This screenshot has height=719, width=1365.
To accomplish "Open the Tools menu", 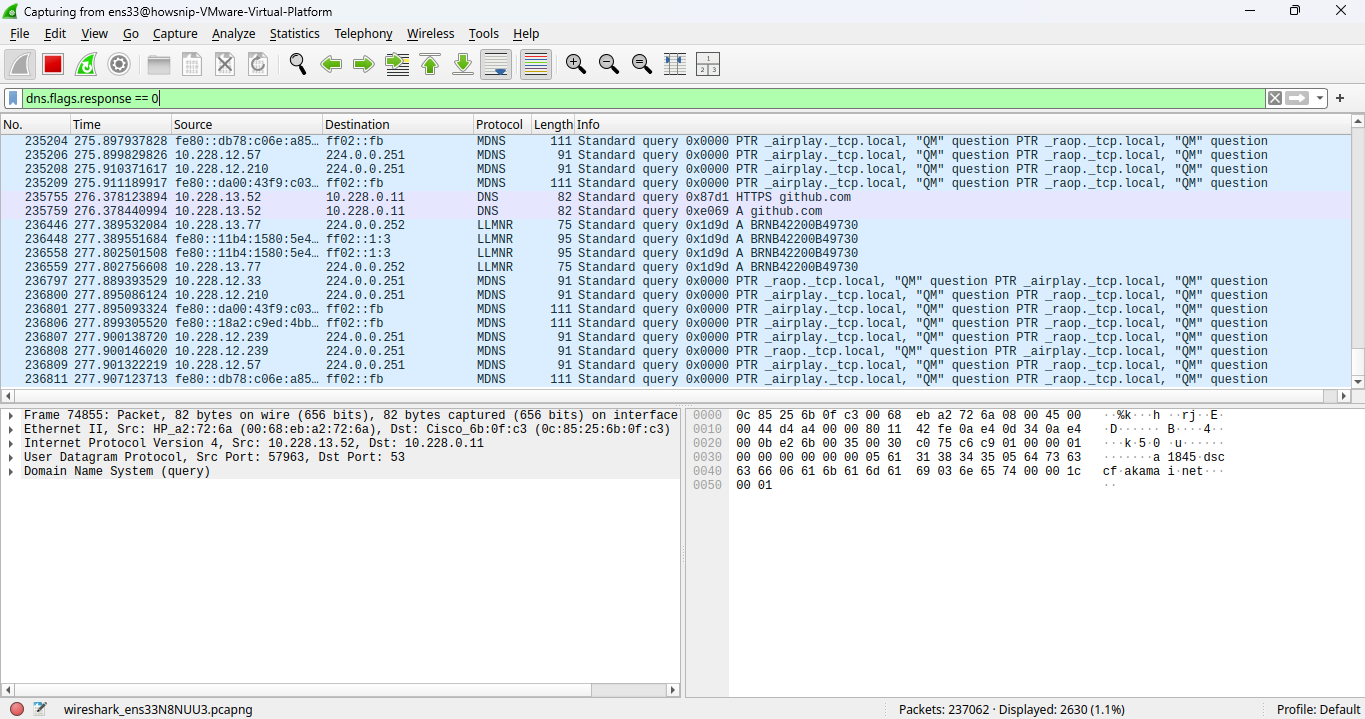I will click(x=484, y=34).
